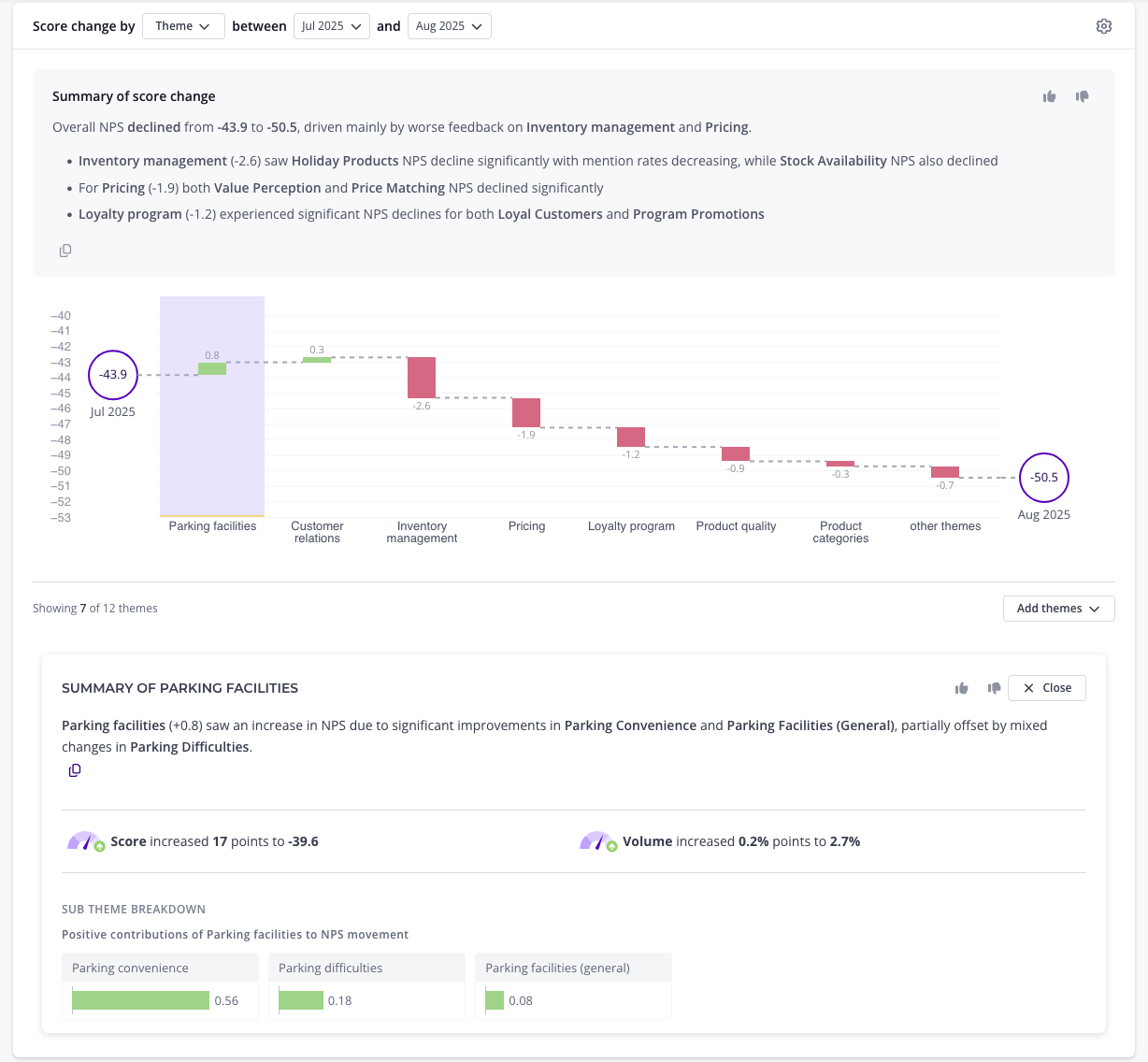Click the Showing 7 of 12 themes text
Image resolution: width=1148 pixels, height=1062 pixels.
click(x=95, y=609)
